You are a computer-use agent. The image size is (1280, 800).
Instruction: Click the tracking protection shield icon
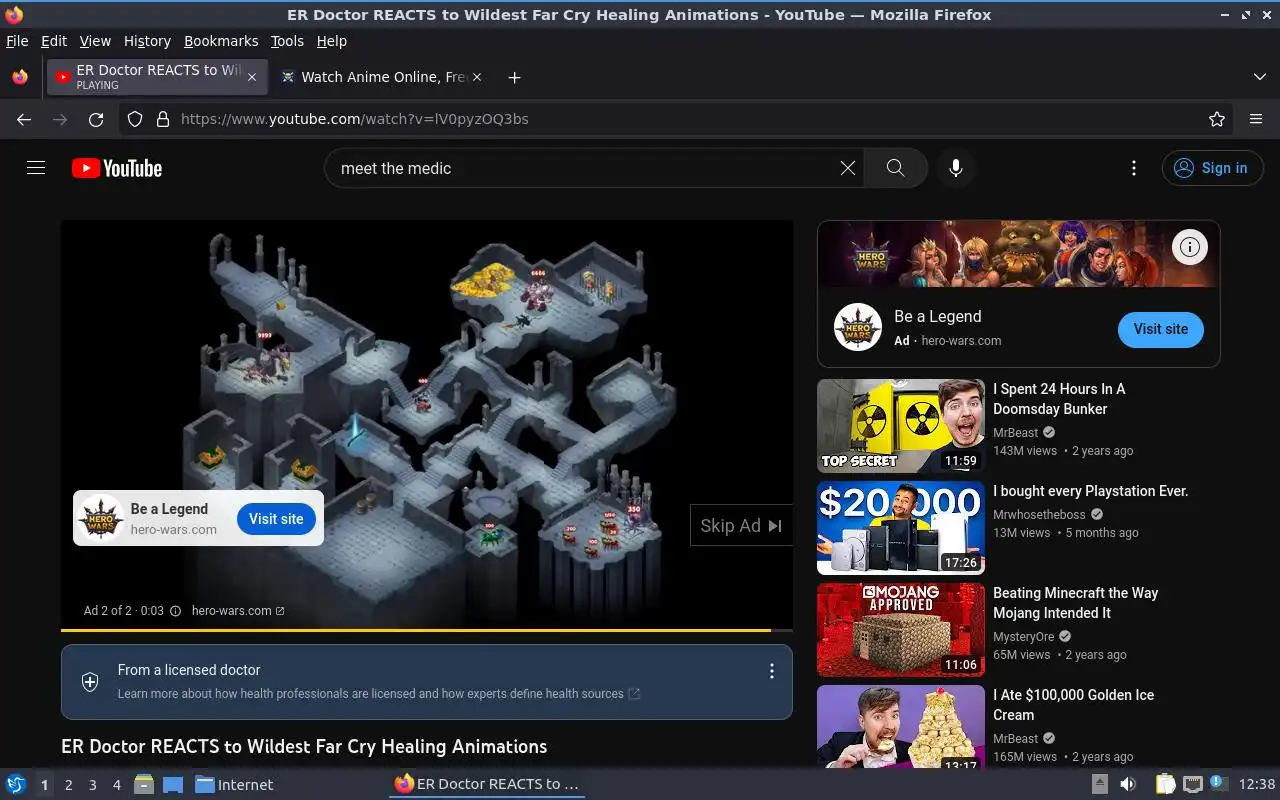[135, 119]
